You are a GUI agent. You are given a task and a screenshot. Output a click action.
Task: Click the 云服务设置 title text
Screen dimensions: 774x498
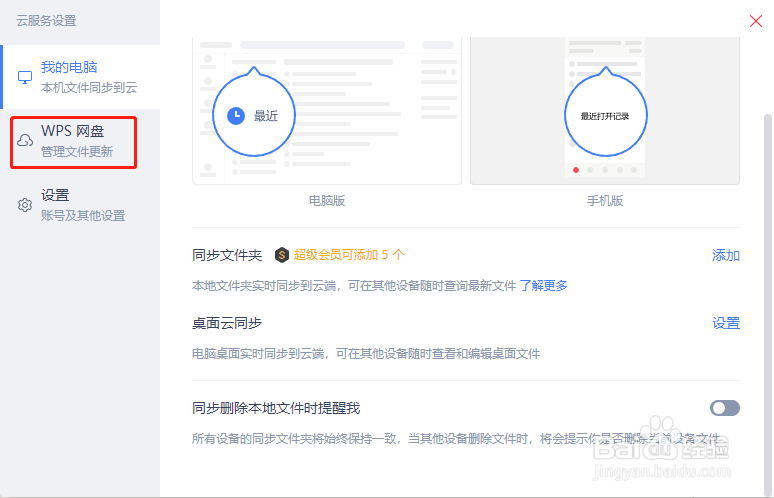click(x=46, y=21)
